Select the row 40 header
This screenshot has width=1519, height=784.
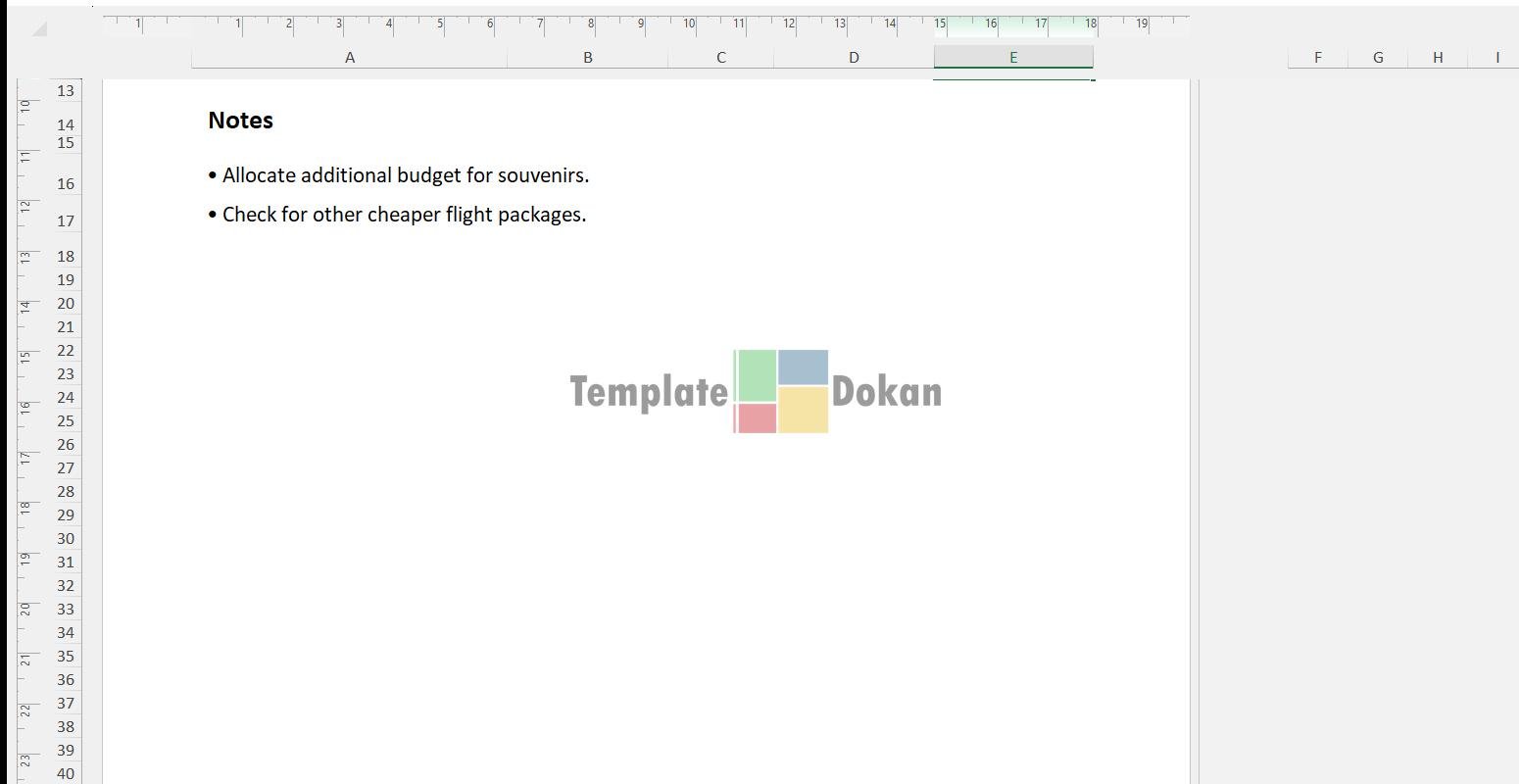[66, 773]
